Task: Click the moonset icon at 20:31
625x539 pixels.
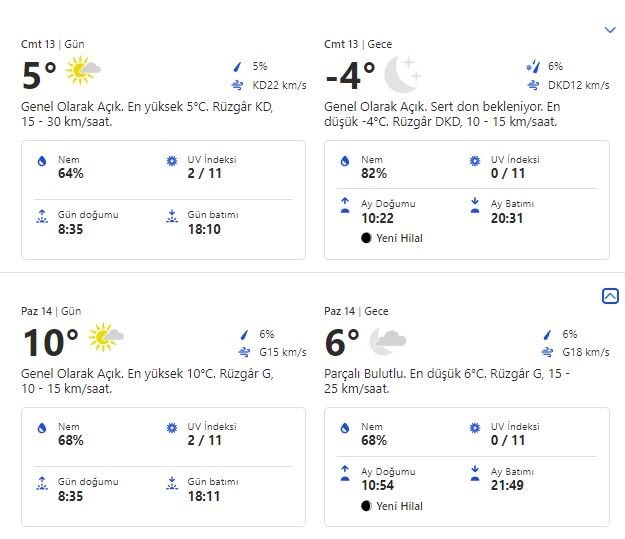Action: (475, 204)
